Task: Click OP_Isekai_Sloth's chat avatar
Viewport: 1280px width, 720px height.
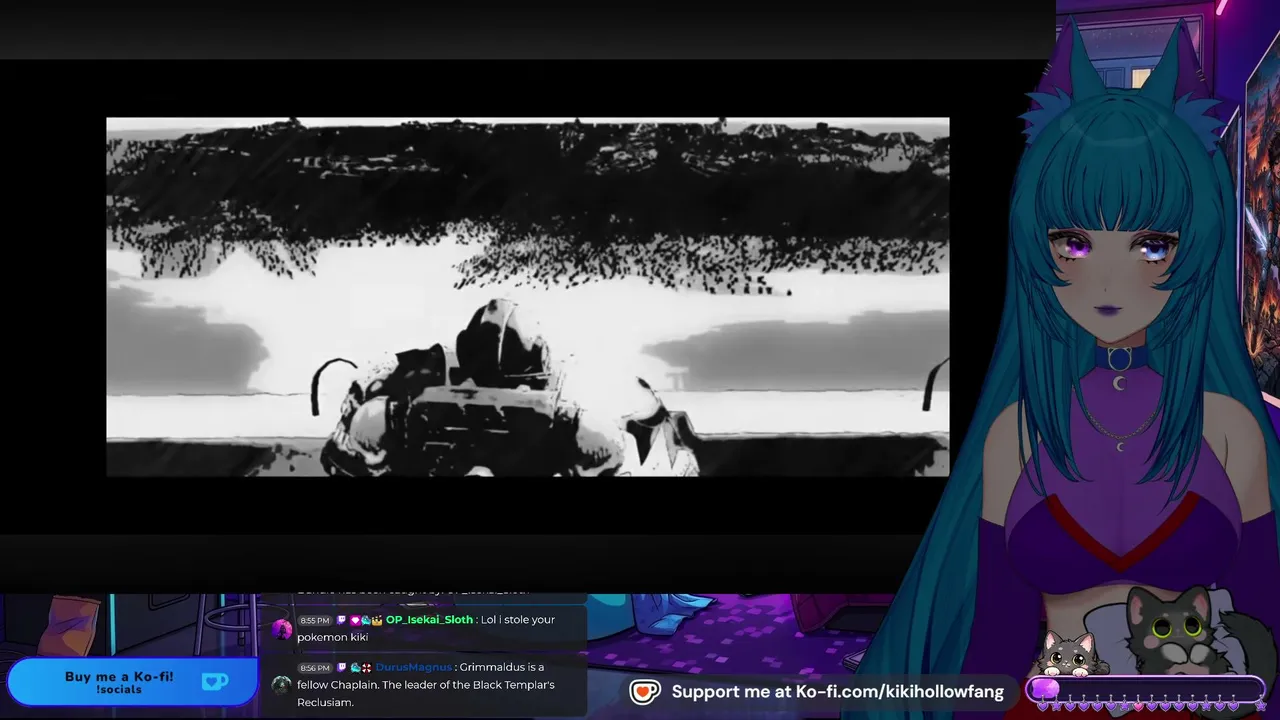Action: point(282,629)
